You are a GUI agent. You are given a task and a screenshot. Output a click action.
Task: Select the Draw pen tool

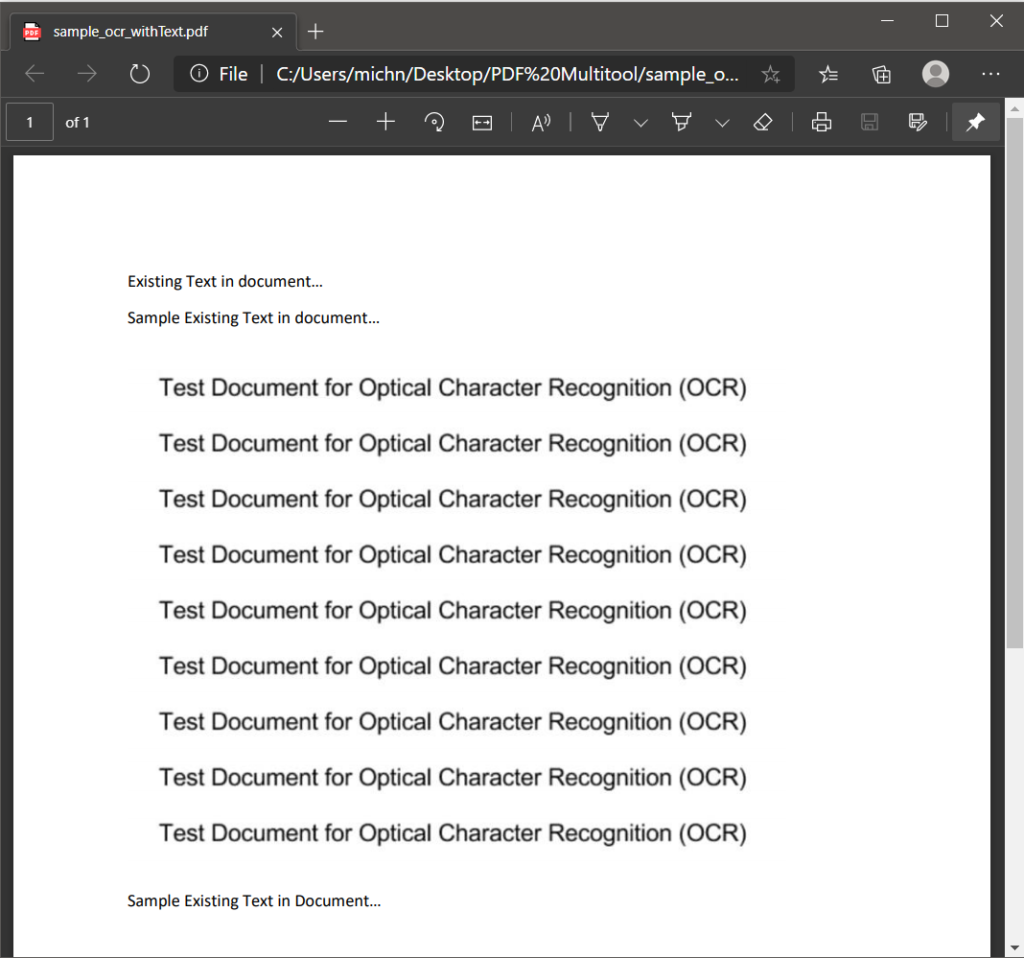(599, 121)
